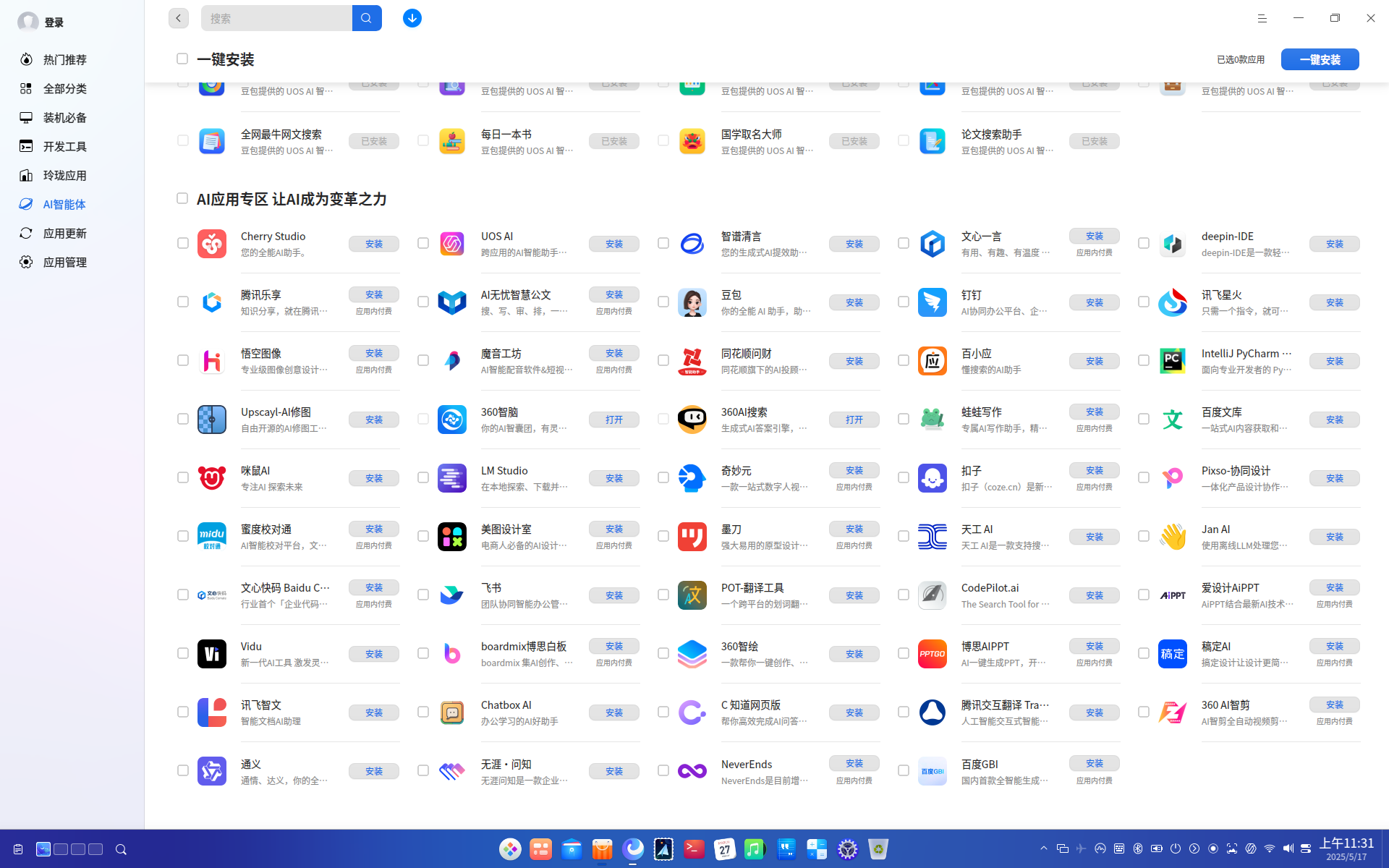The height and width of the screenshot is (868, 1389).
Task: Install Cherry Studio
Action: [x=374, y=244]
